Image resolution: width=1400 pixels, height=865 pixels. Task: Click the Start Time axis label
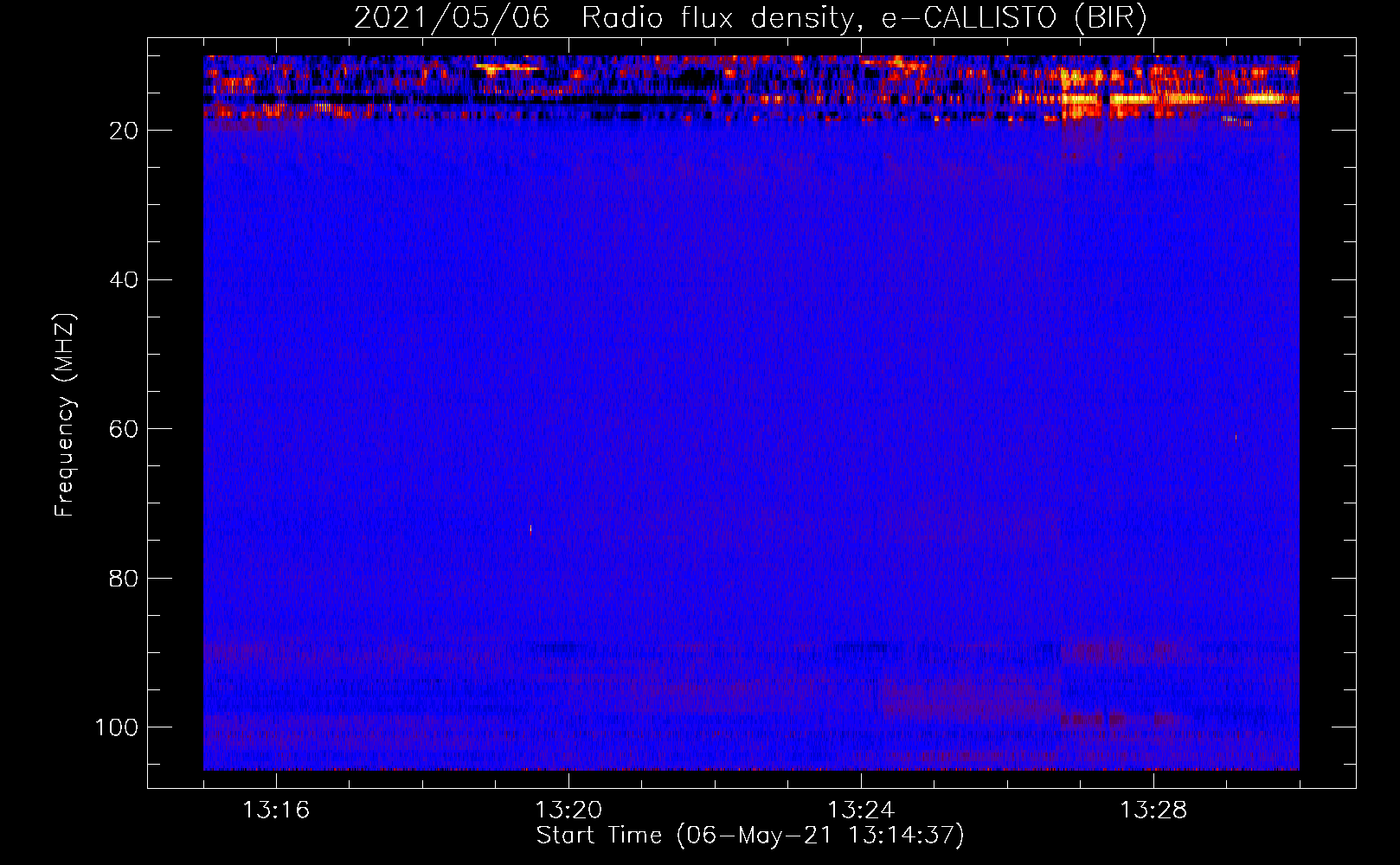click(x=750, y=836)
